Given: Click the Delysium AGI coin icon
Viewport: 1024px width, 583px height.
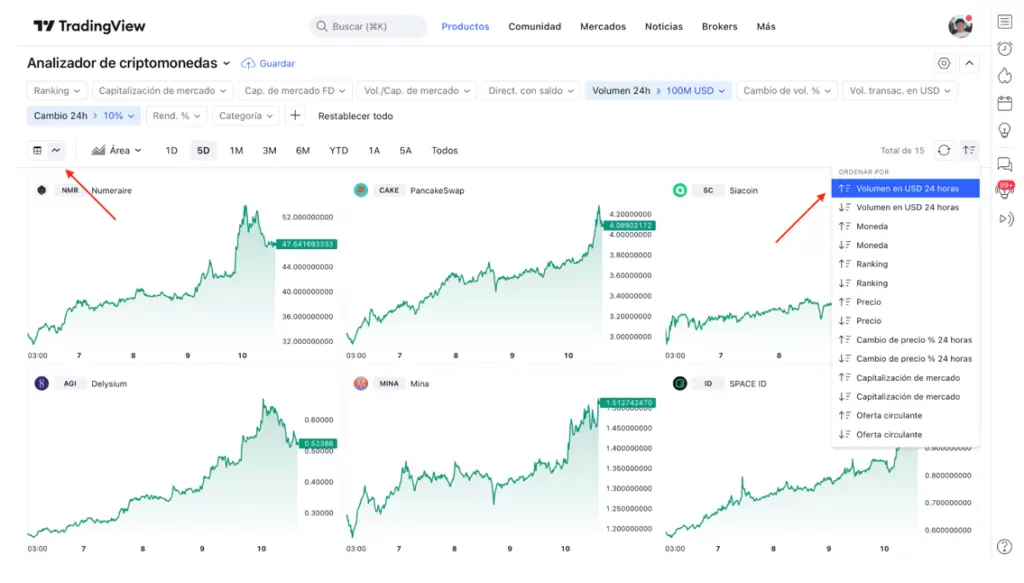Looking at the screenshot, I should click(x=42, y=383).
